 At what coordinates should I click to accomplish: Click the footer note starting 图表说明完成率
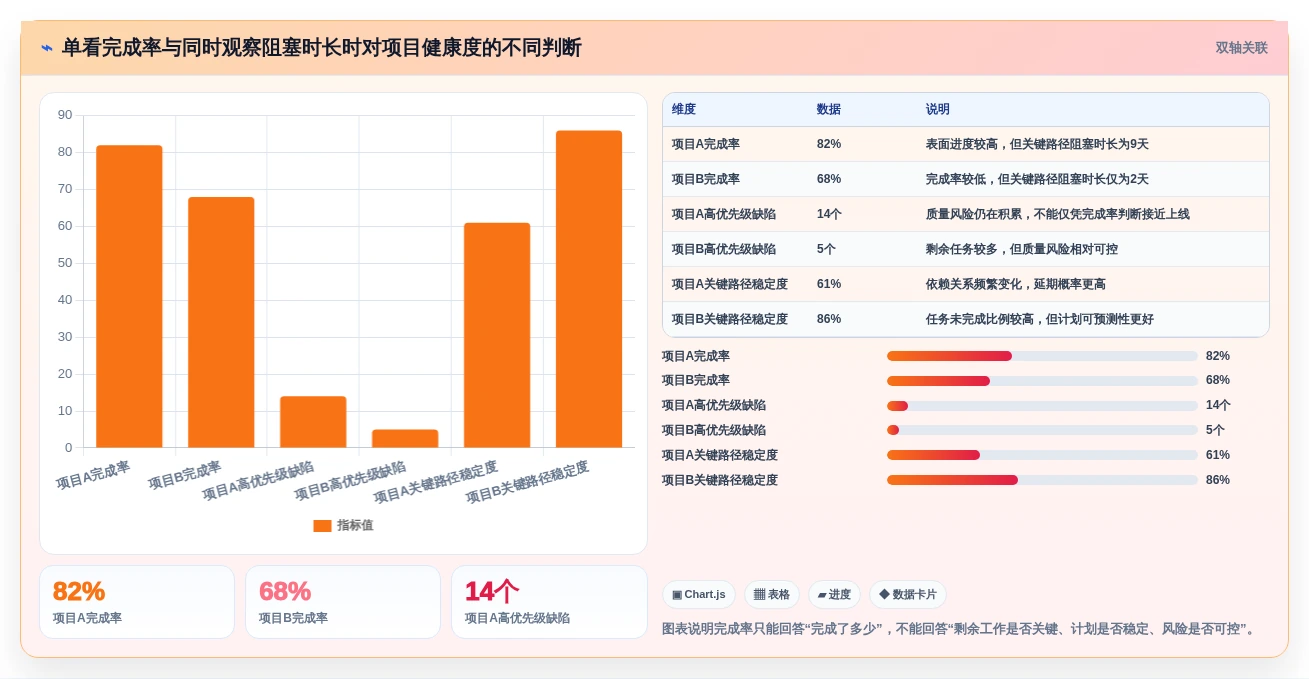[x=961, y=629]
